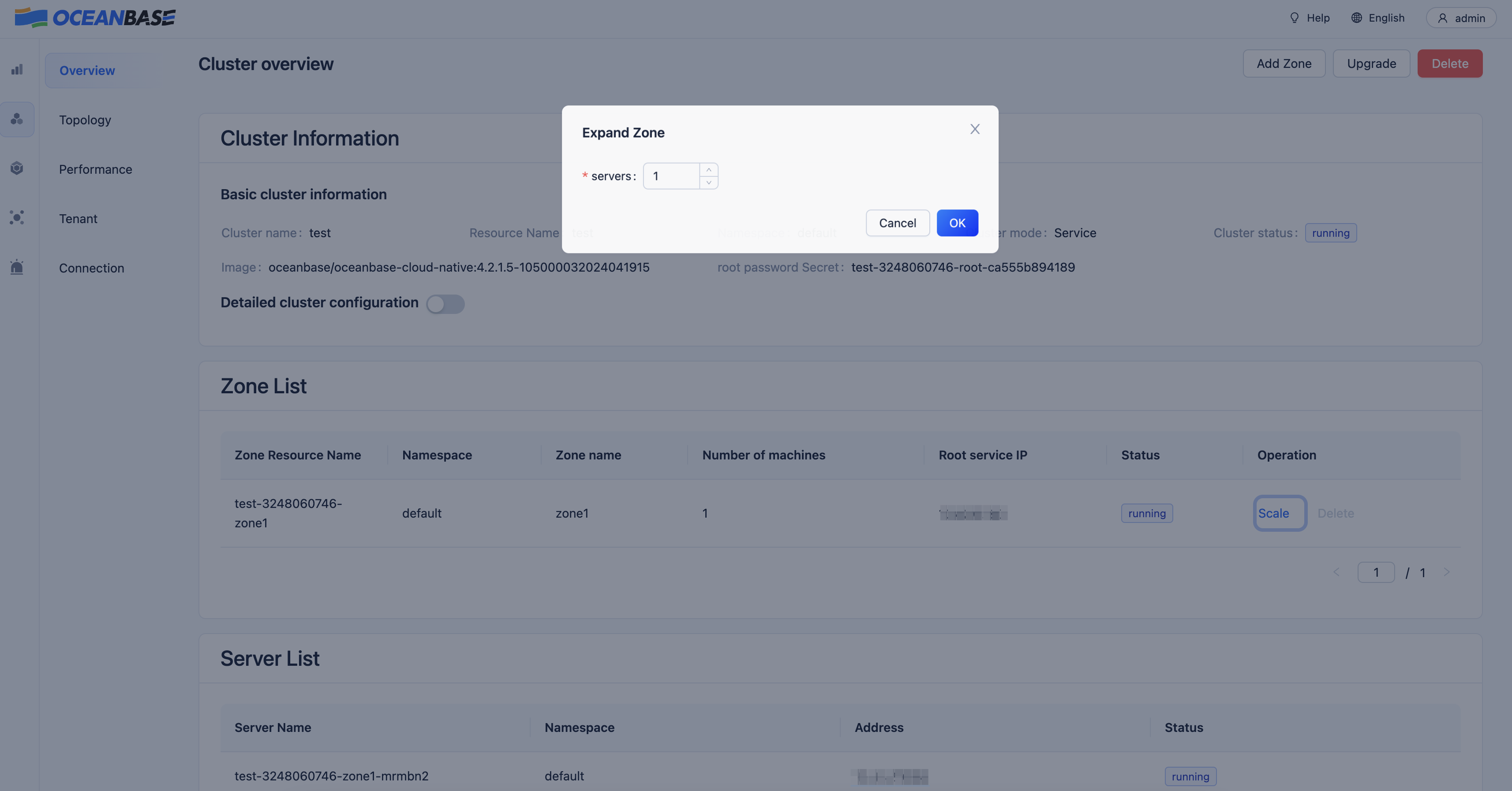The height and width of the screenshot is (791, 1512).
Task: Click the Cluster status running tag
Action: [1331, 233]
